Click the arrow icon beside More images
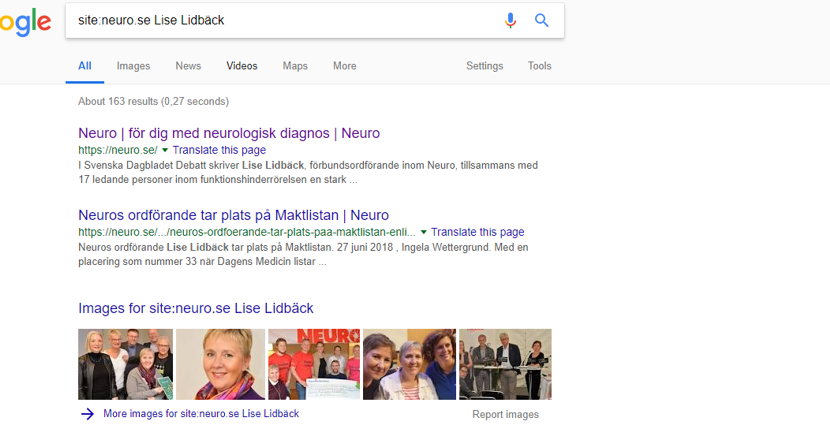This screenshot has height=440, width=830. pyautogui.click(x=88, y=414)
